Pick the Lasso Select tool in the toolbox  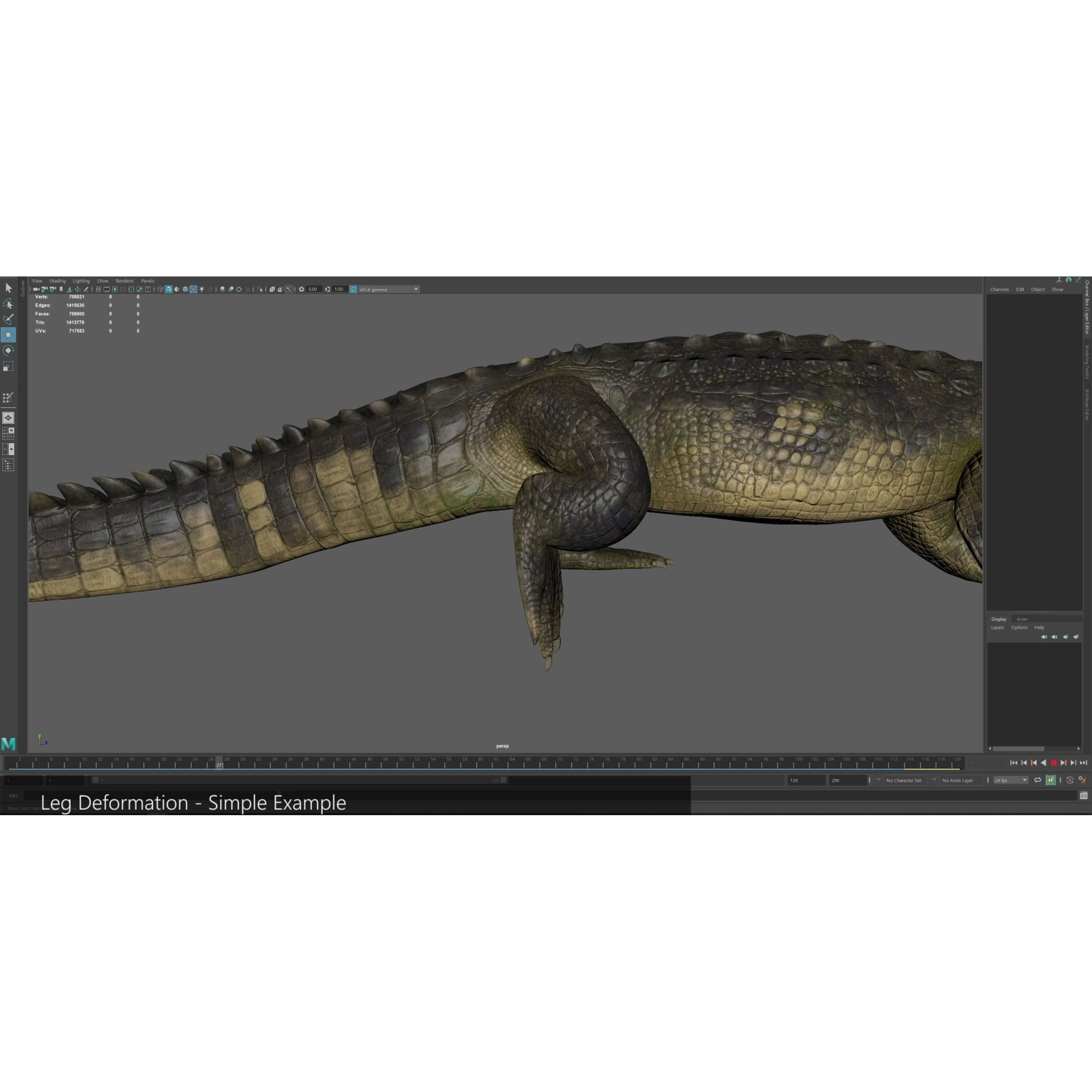(x=8, y=304)
